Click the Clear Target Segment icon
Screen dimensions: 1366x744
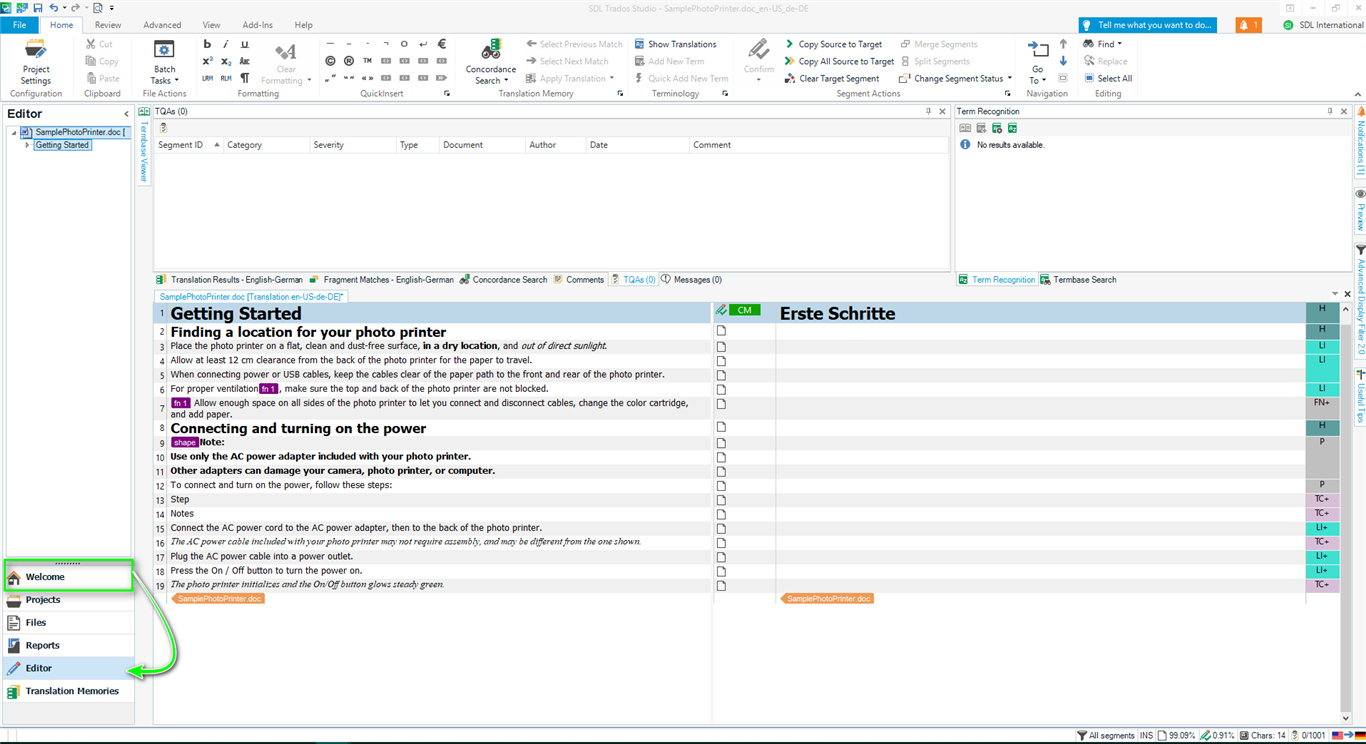(x=790, y=78)
